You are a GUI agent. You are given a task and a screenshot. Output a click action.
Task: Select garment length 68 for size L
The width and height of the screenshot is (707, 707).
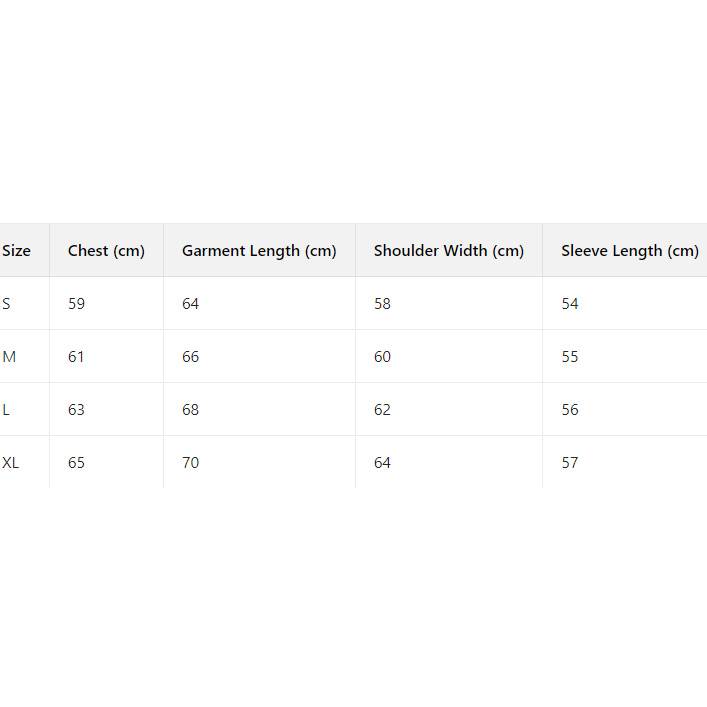coord(191,410)
